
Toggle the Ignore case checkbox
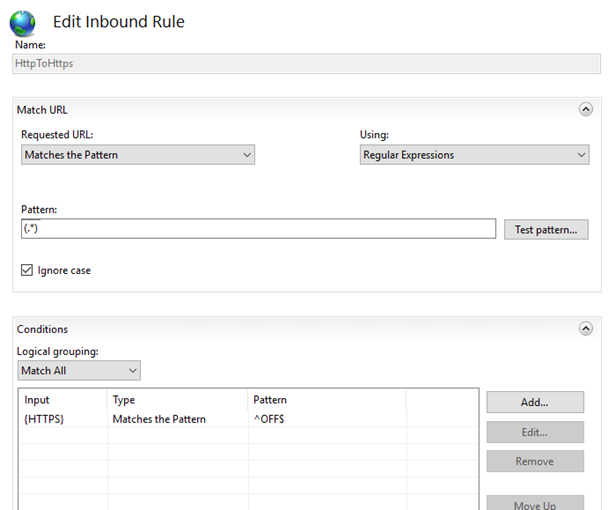[27, 270]
